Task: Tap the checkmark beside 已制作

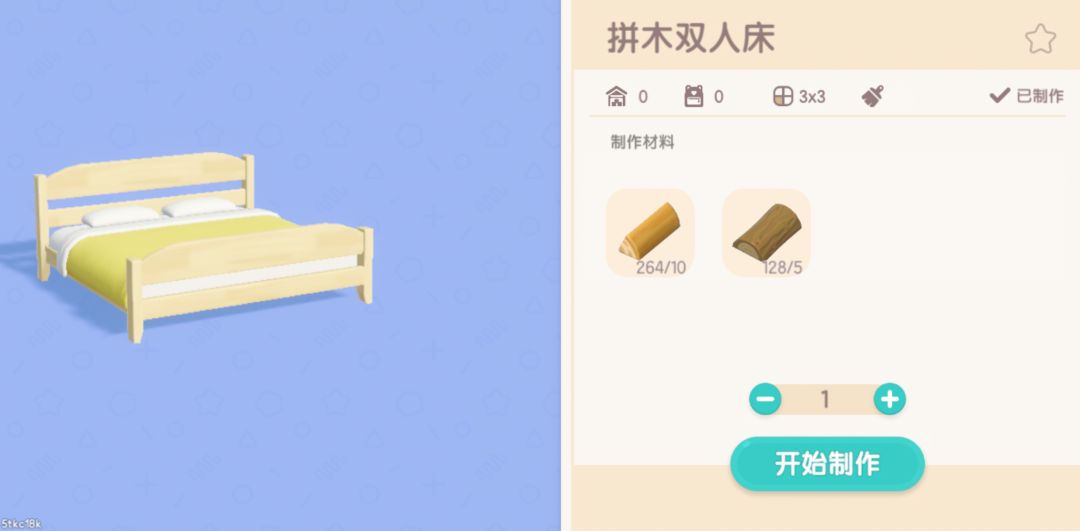Action: (x=999, y=96)
